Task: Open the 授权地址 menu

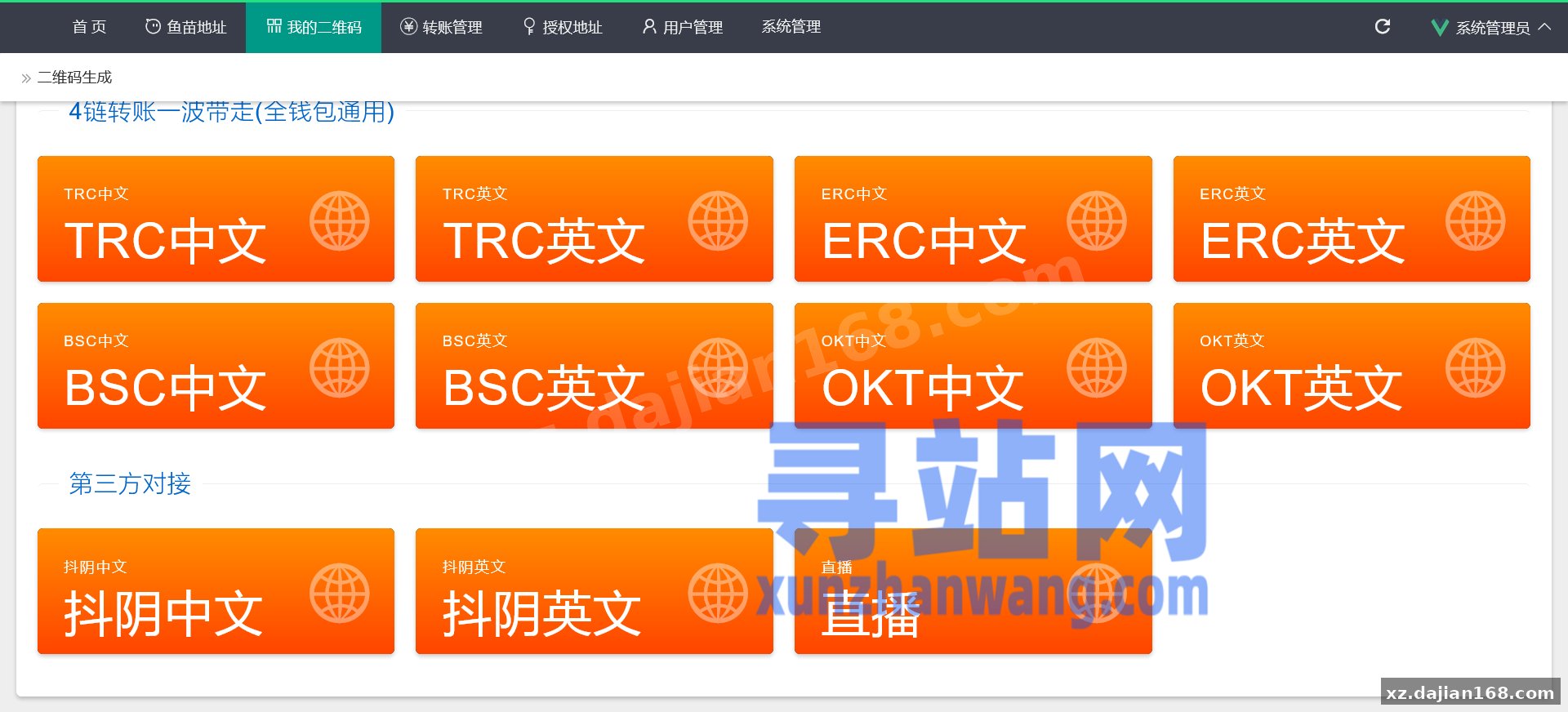Action: pyautogui.click(x=563, y=27)
